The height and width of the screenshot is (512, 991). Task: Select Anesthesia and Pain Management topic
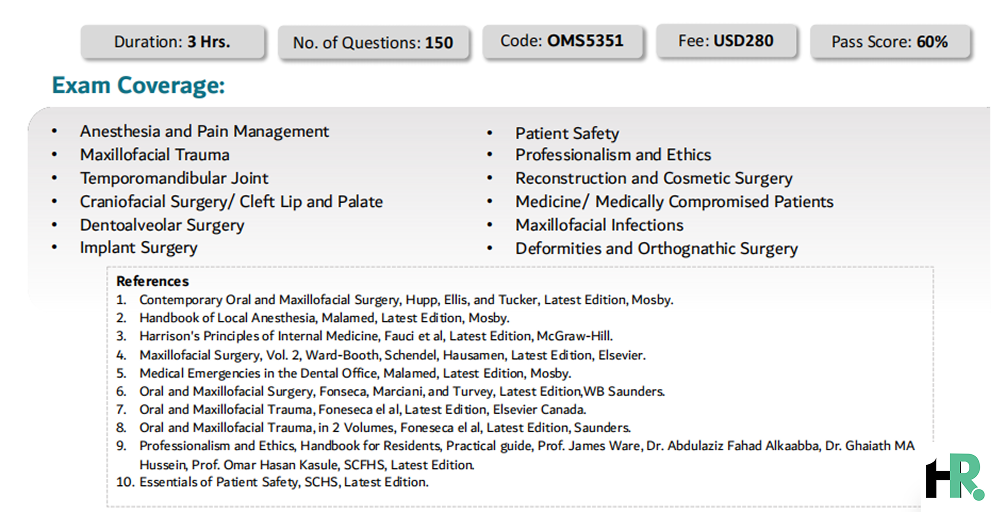(204, 131)
